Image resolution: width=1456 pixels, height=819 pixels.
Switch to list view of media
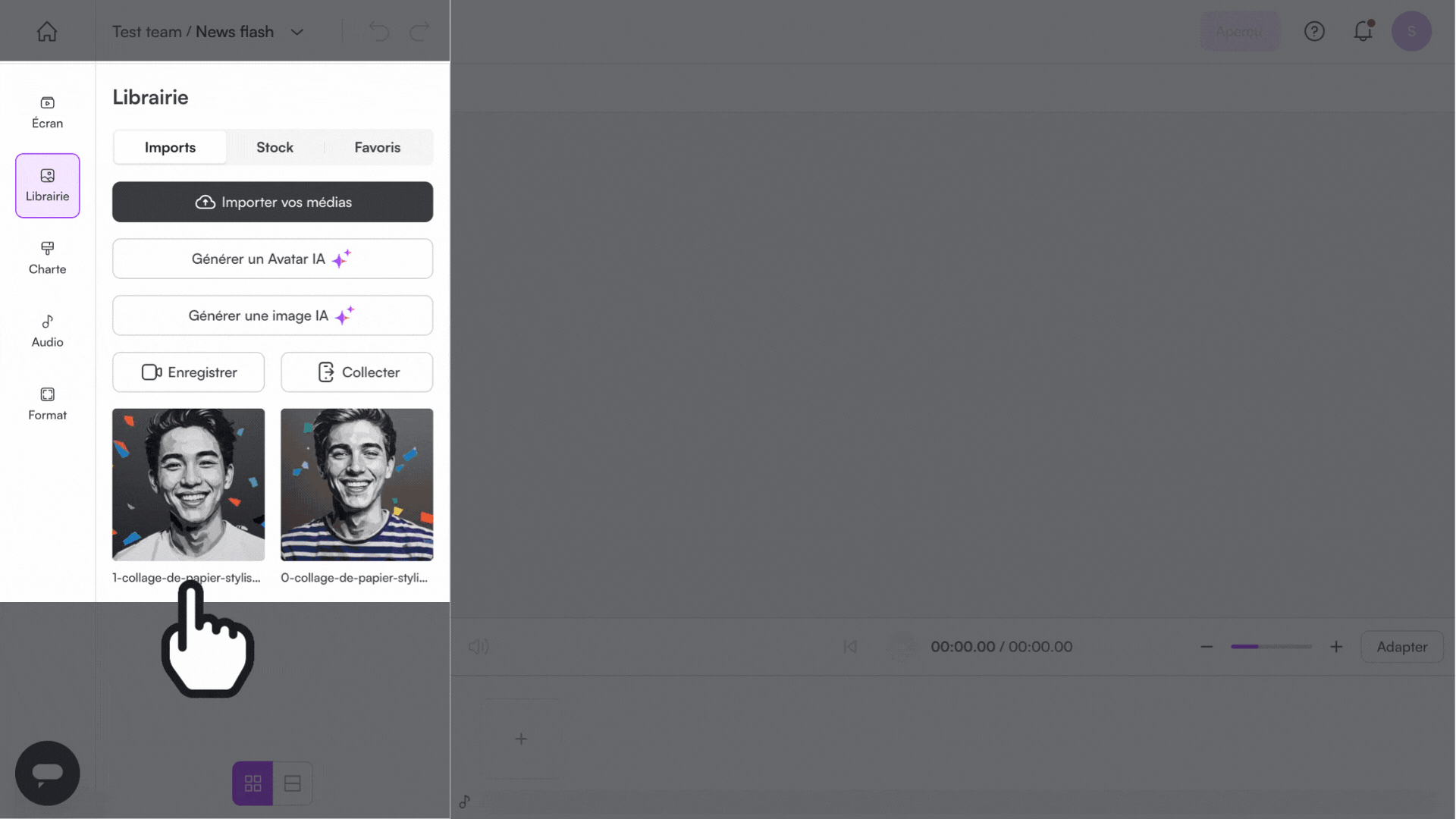pos(293,783)
